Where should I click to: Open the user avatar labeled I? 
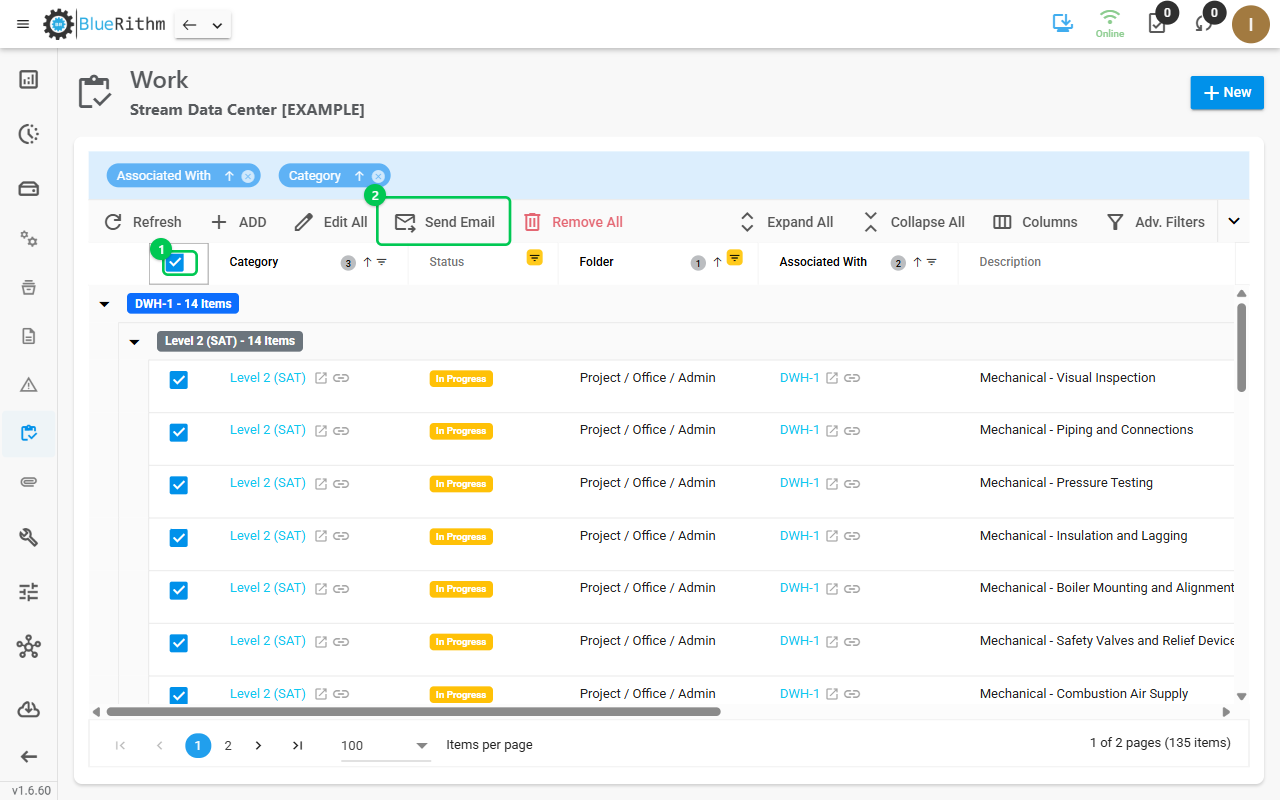[x=1251, y=24]
